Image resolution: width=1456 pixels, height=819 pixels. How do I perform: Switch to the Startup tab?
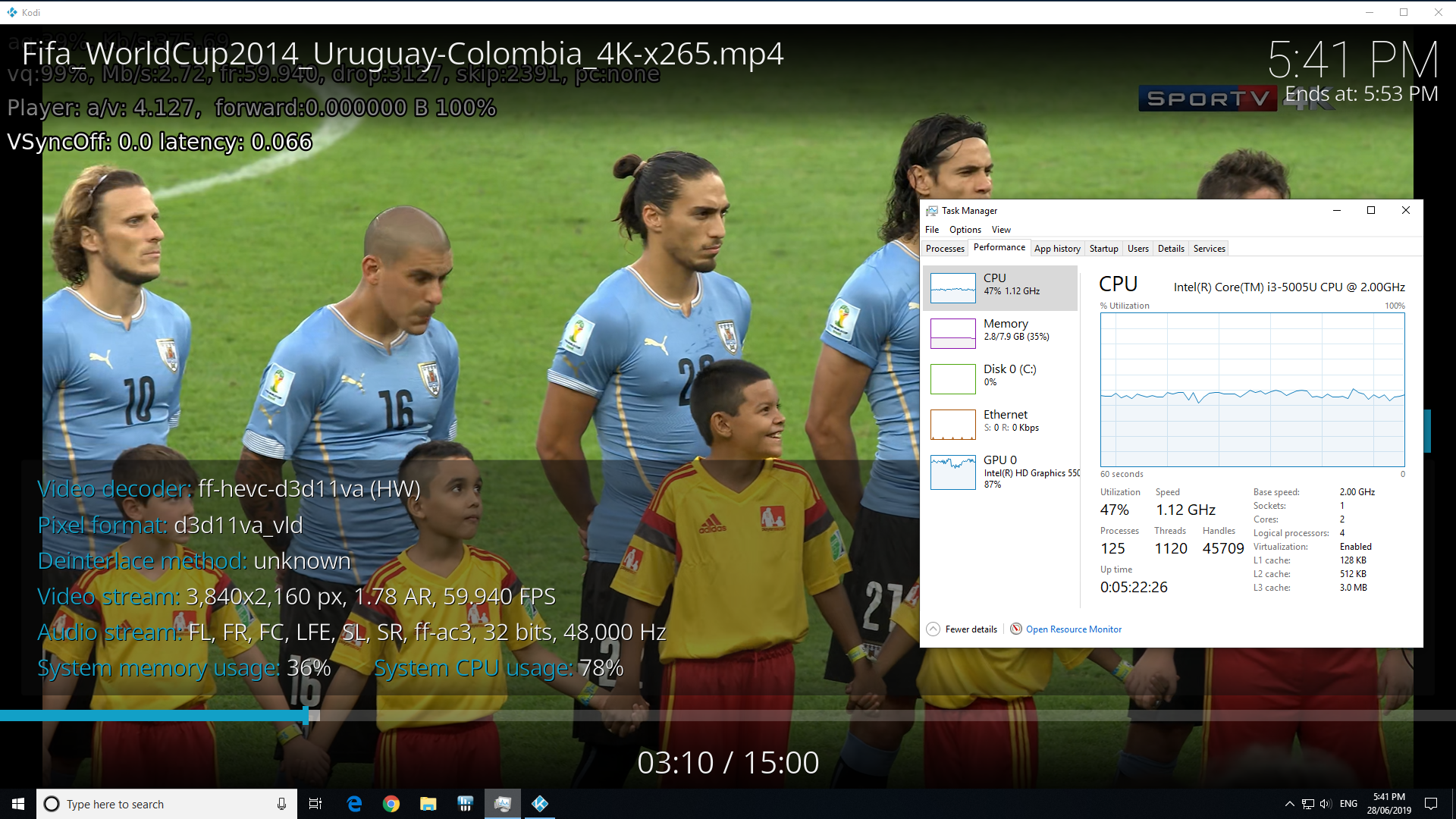(x=1103, y=249)
